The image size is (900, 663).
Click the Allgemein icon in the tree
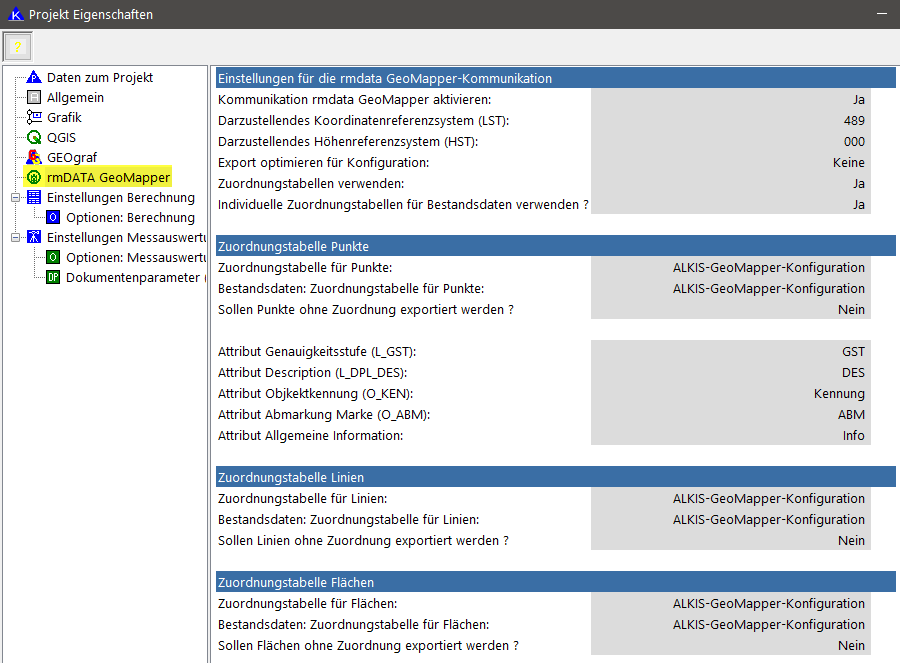click(x=34, y=97)
